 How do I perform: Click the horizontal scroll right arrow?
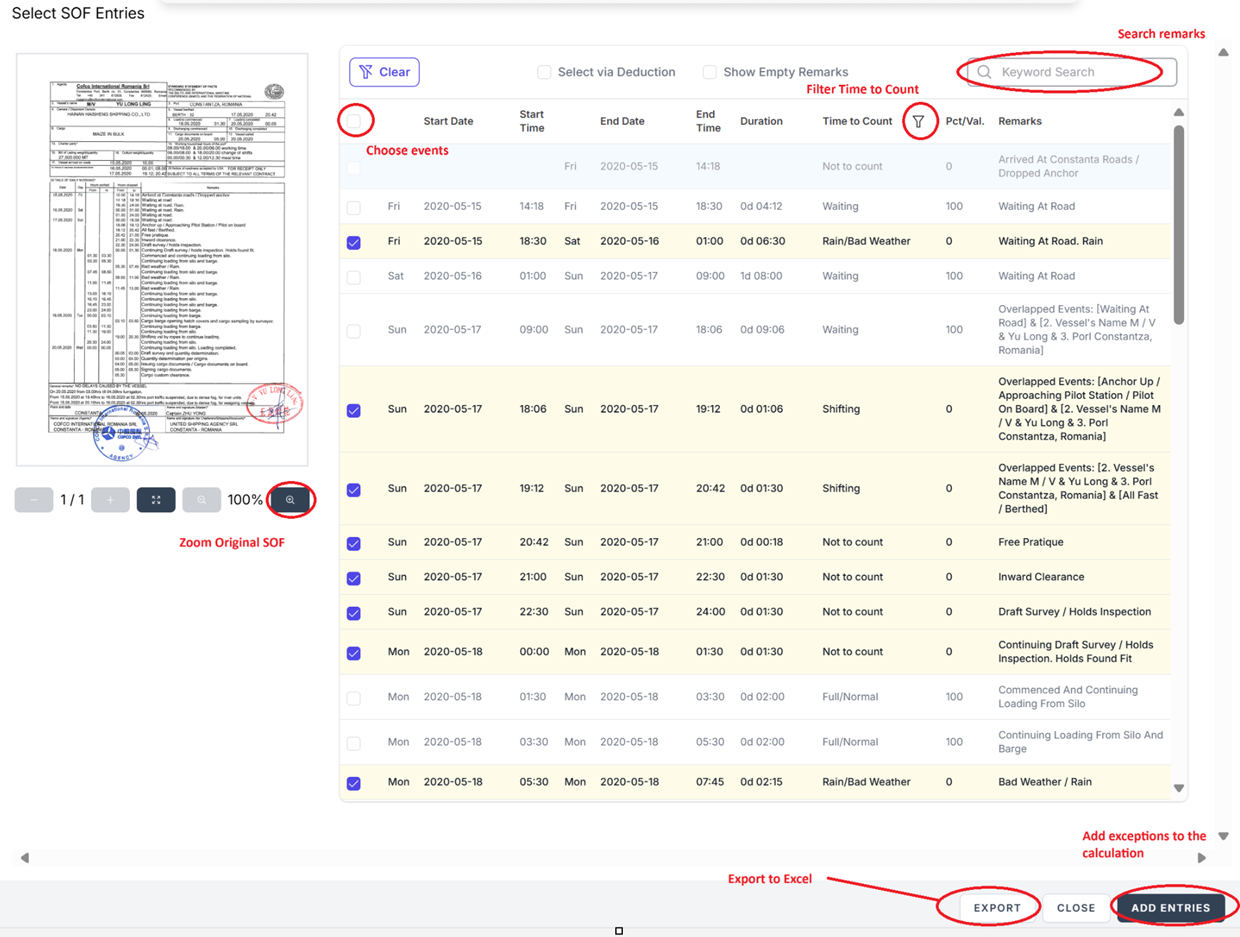1202,858
